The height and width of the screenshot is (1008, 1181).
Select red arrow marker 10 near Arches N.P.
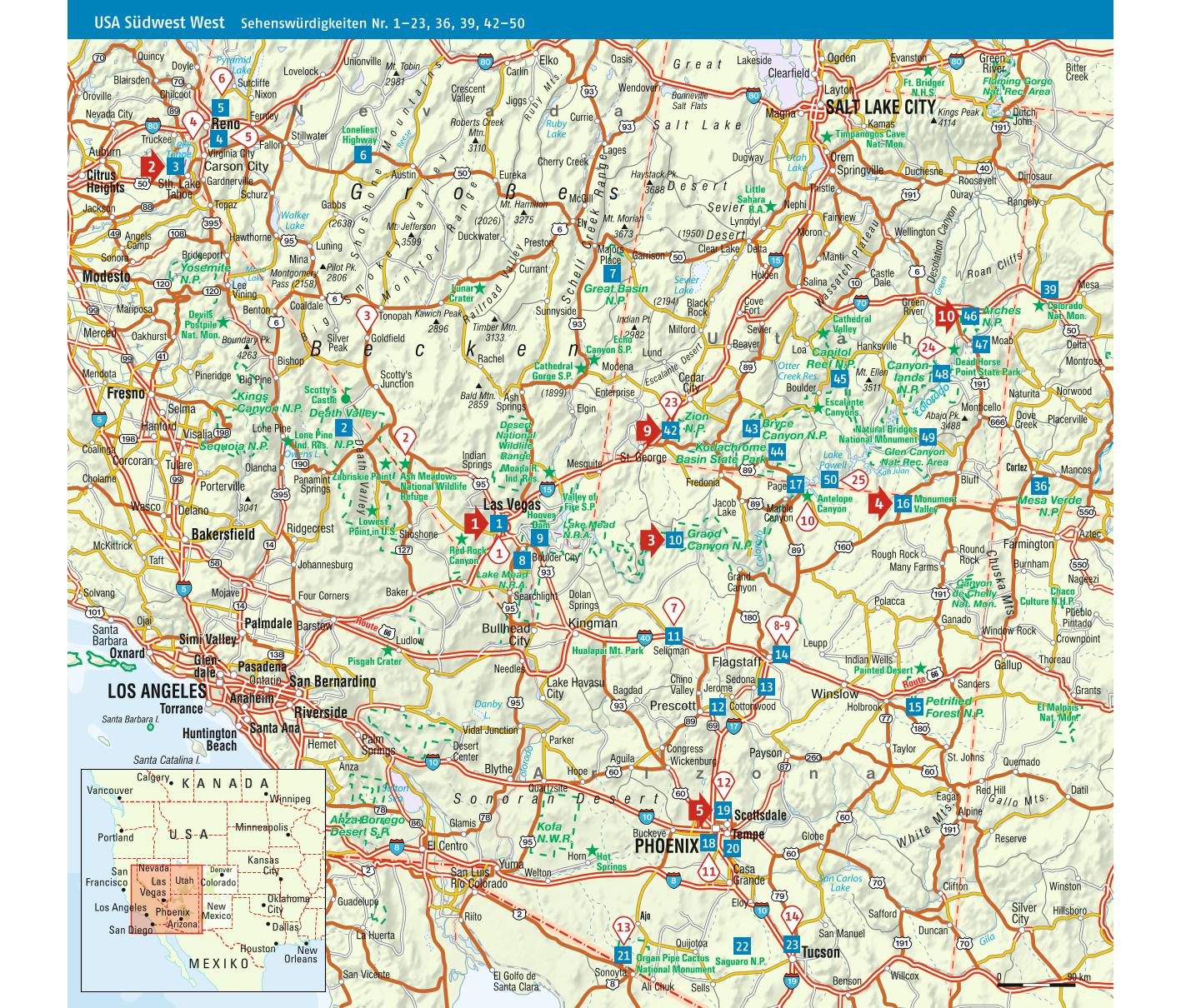pos(946,317)
